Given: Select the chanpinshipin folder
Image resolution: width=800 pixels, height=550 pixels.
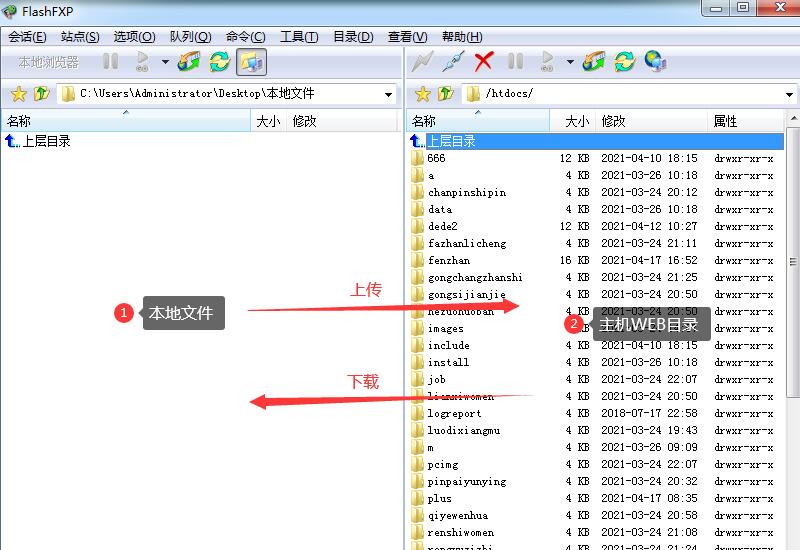Looking at the screenshot, I should pyautogui.click(x=466, y=192).
